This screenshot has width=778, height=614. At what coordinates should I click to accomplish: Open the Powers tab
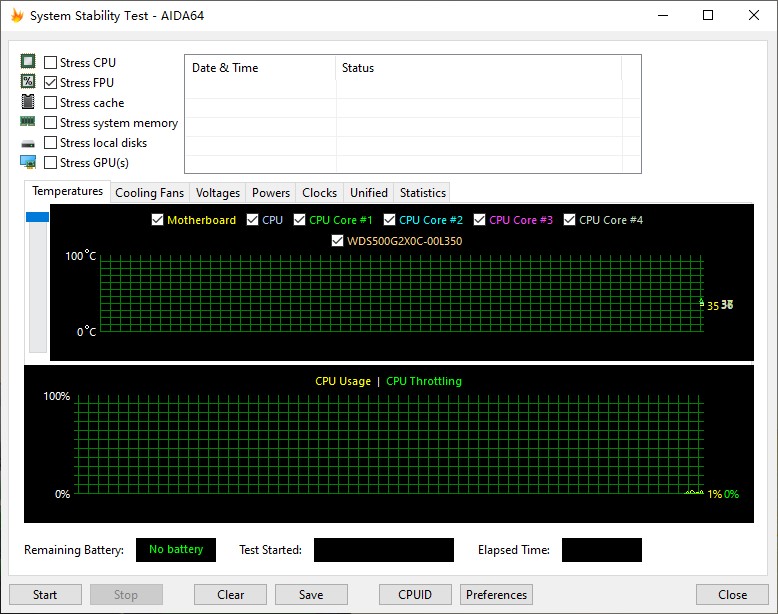[x=271, y=193]
